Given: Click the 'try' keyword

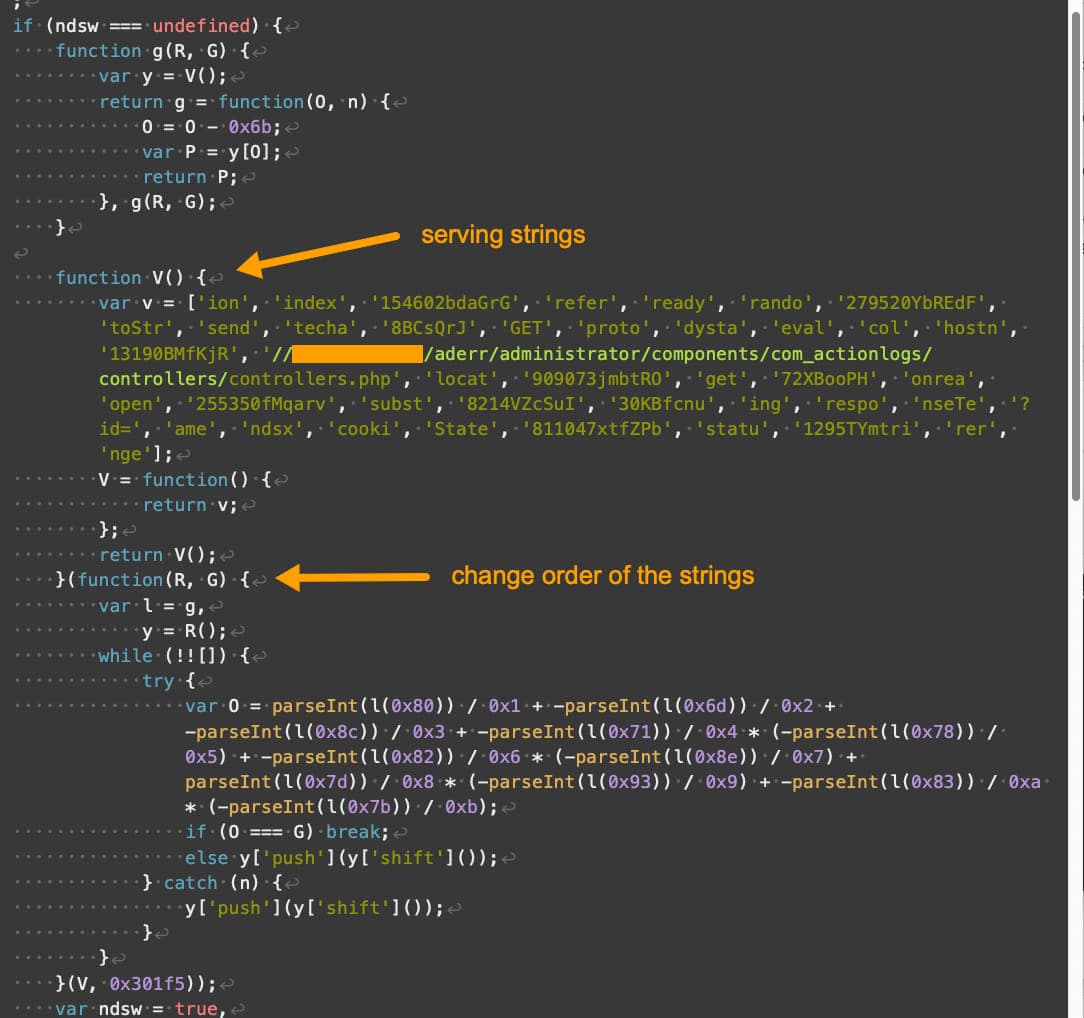Looking at the screenshot, I should click(x=158, y=681).
